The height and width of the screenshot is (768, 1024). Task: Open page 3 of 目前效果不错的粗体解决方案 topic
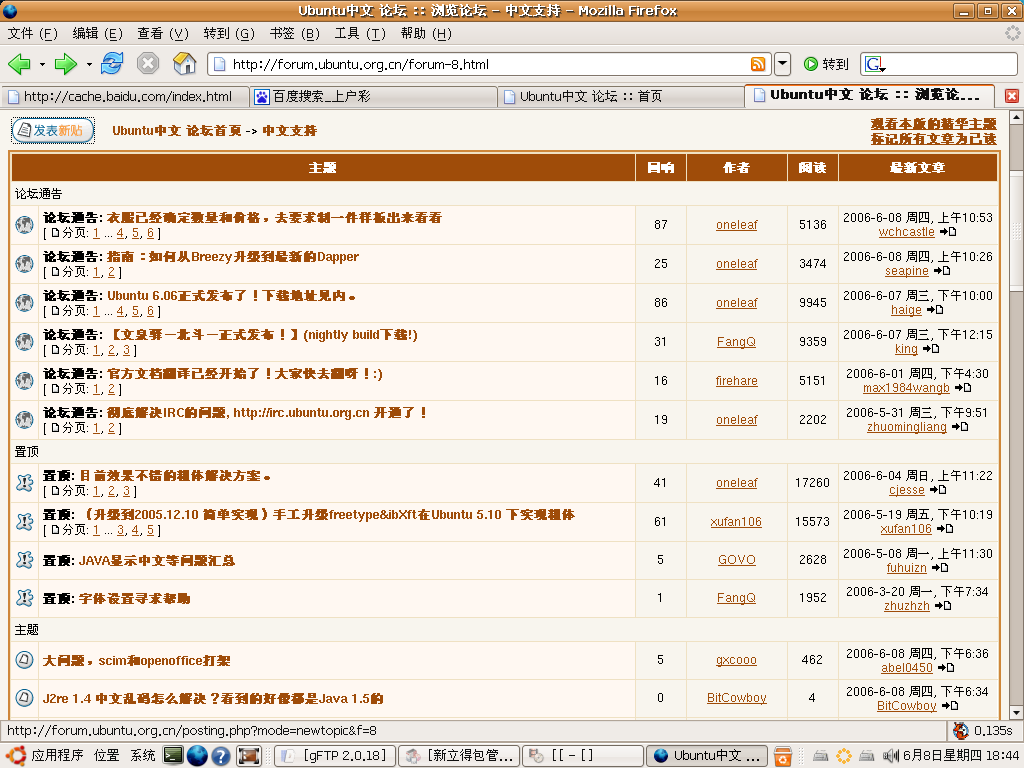click(126, 491)
